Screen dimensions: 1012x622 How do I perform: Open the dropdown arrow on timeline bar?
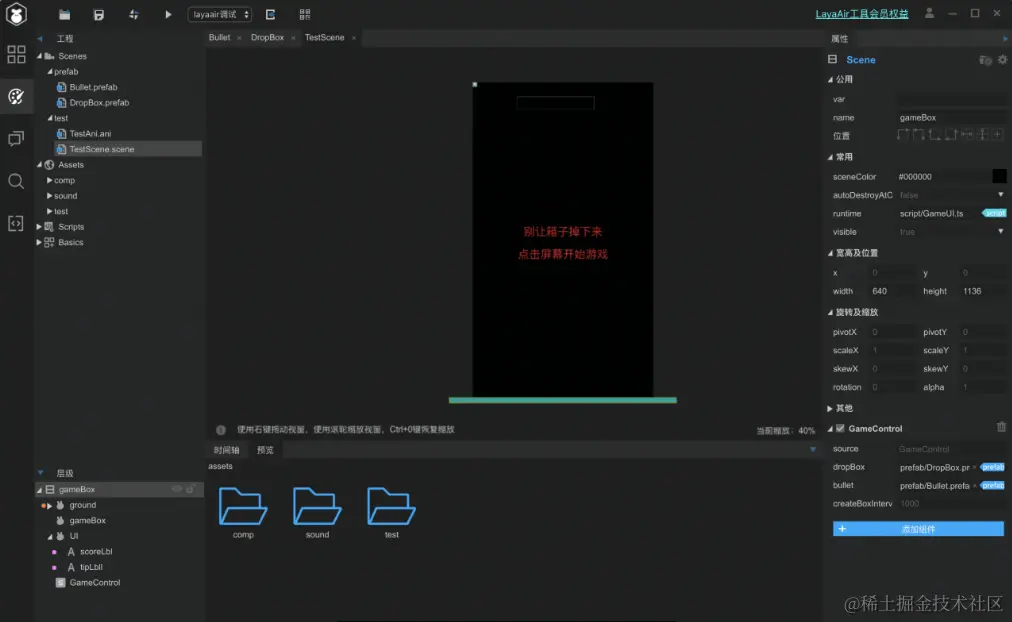(x=813, y=450)
